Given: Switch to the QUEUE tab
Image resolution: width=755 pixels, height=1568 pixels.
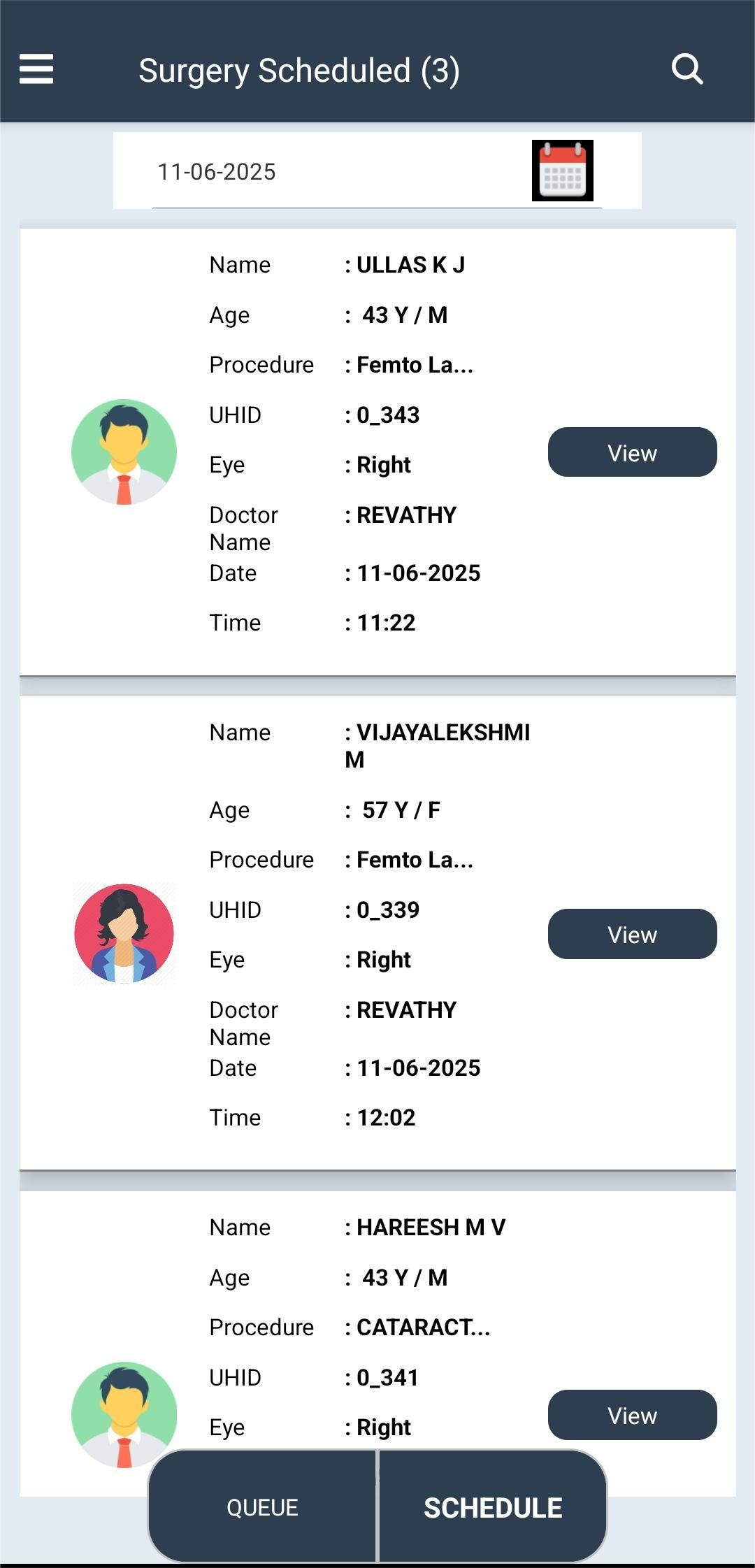Looking at the screenshot, I should [x=262, y=1507].
